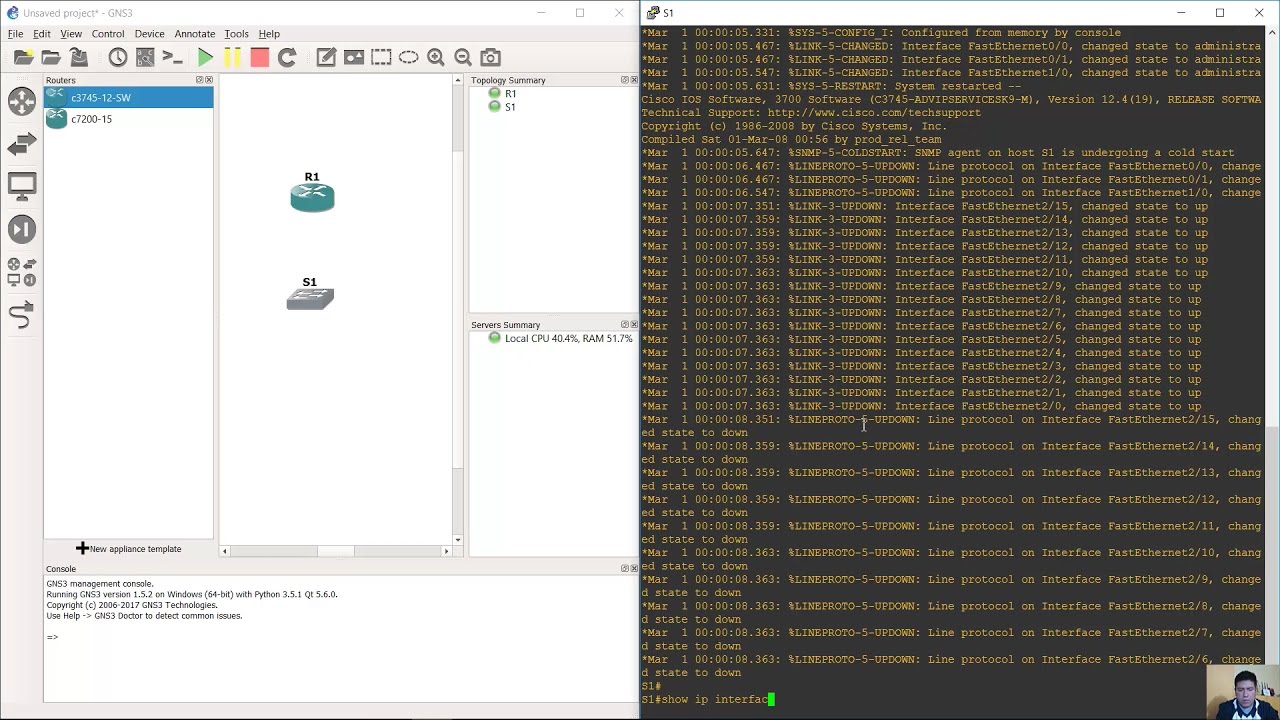1280x720 pixels.
Task: Close the Routers panel
Action: [x=209, y=80]
